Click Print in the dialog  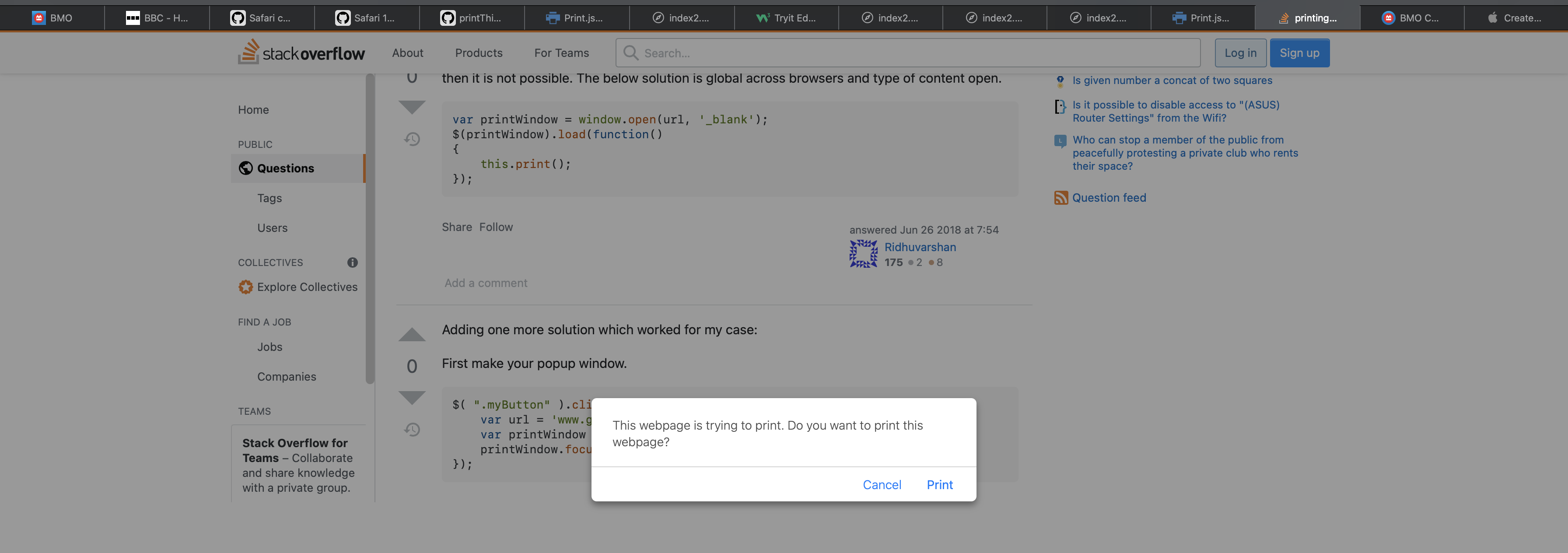[x=939, y=485]
